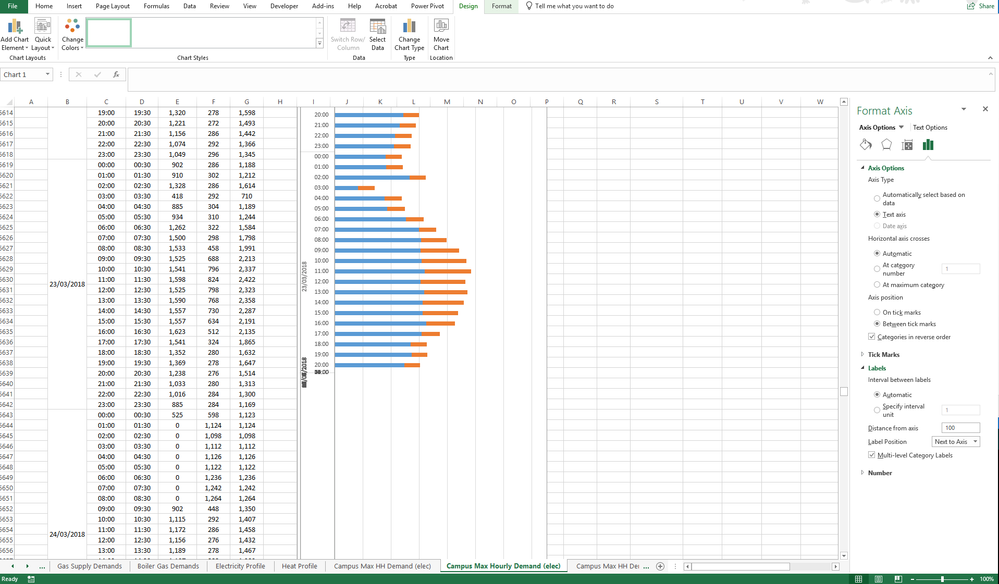Collapse the ribbon with the chevron

[x=990, y=58]
